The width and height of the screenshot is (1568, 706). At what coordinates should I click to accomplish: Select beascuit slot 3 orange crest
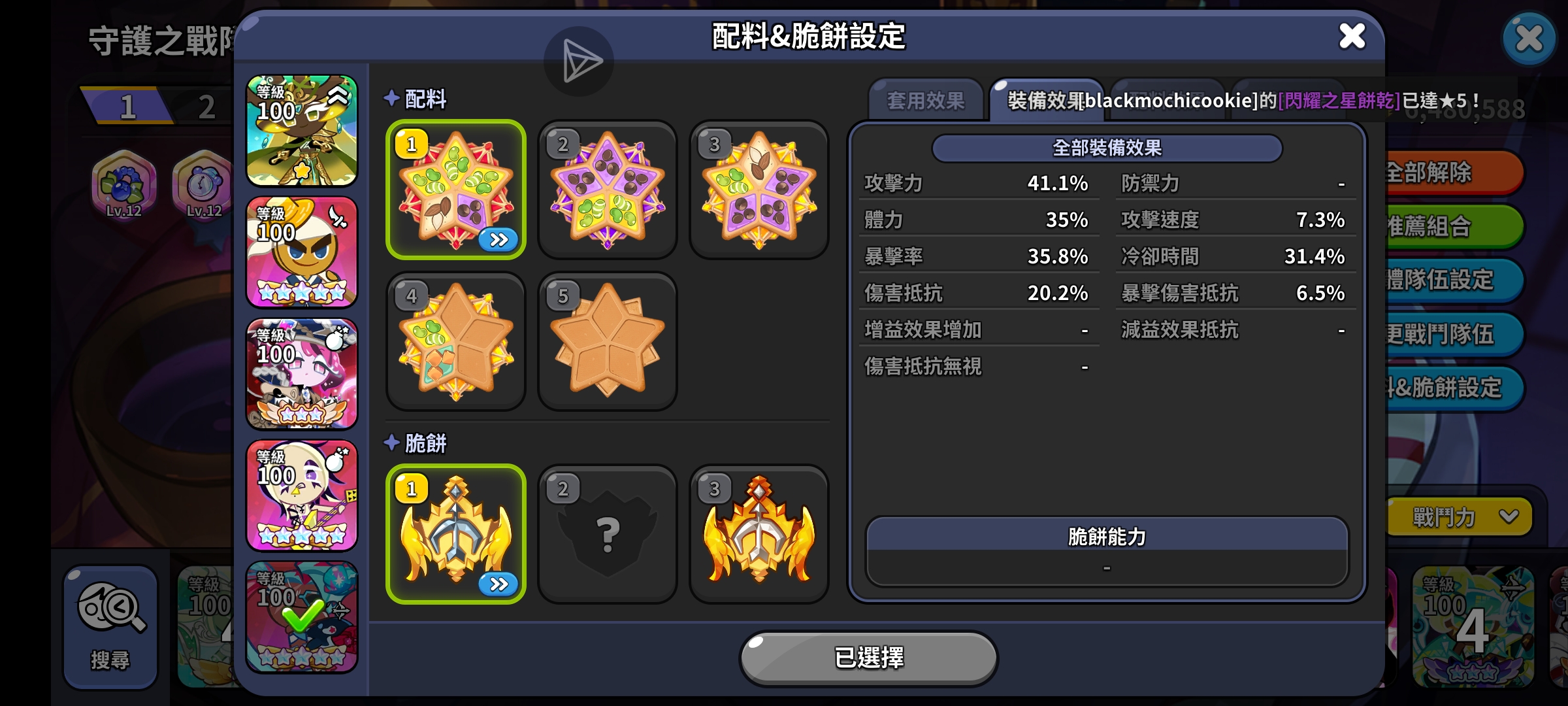[x=759, y=534]
